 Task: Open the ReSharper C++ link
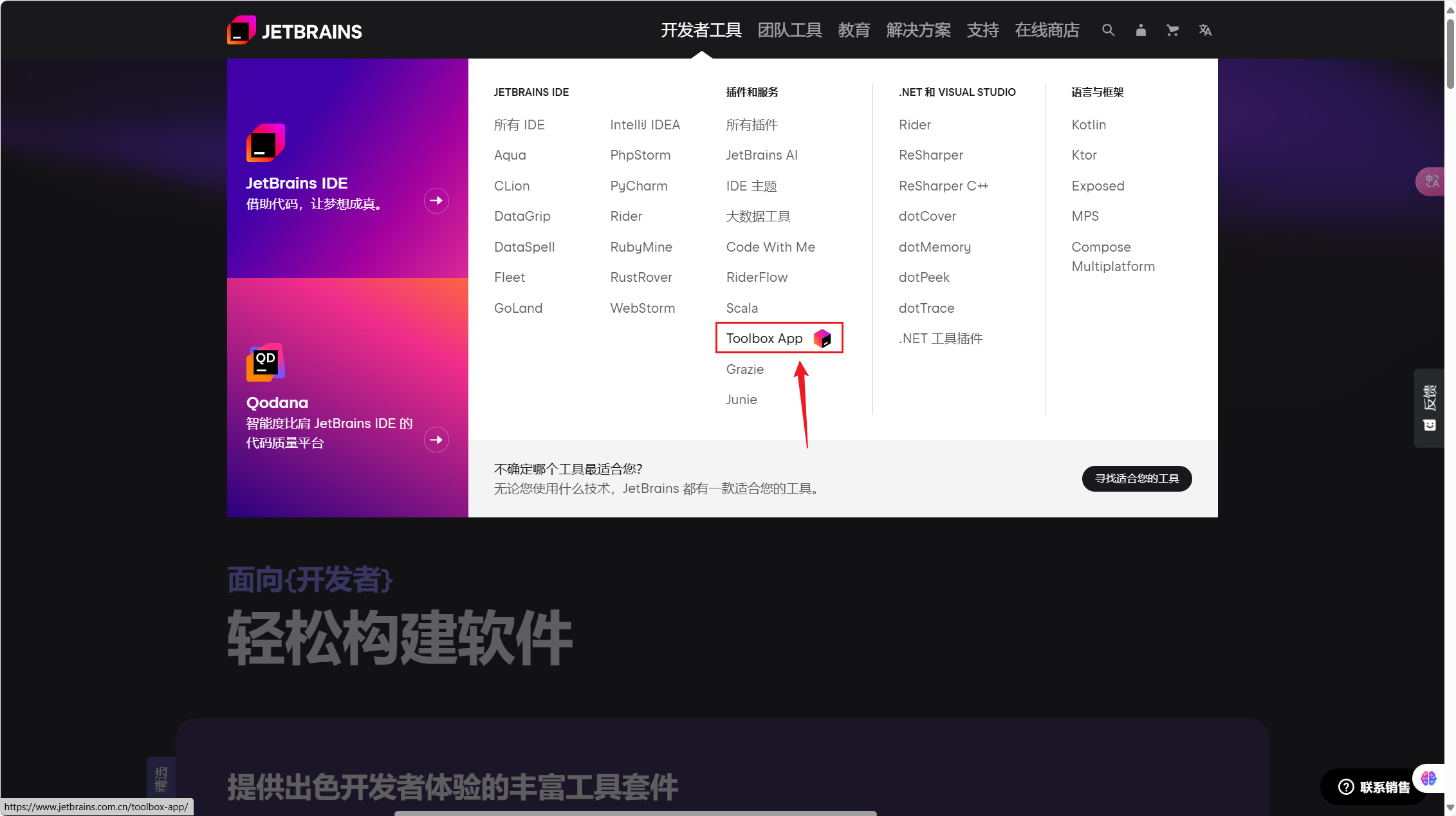coord(944,186)
